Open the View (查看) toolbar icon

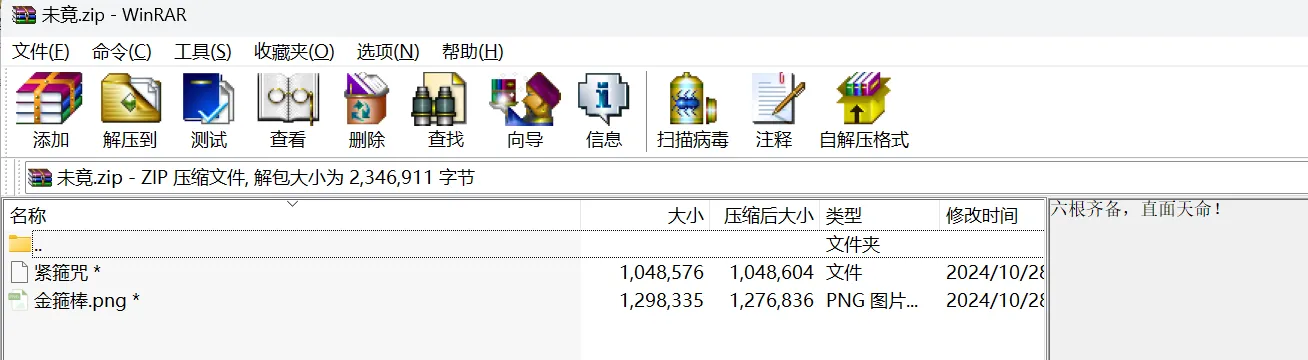(288, 110)
